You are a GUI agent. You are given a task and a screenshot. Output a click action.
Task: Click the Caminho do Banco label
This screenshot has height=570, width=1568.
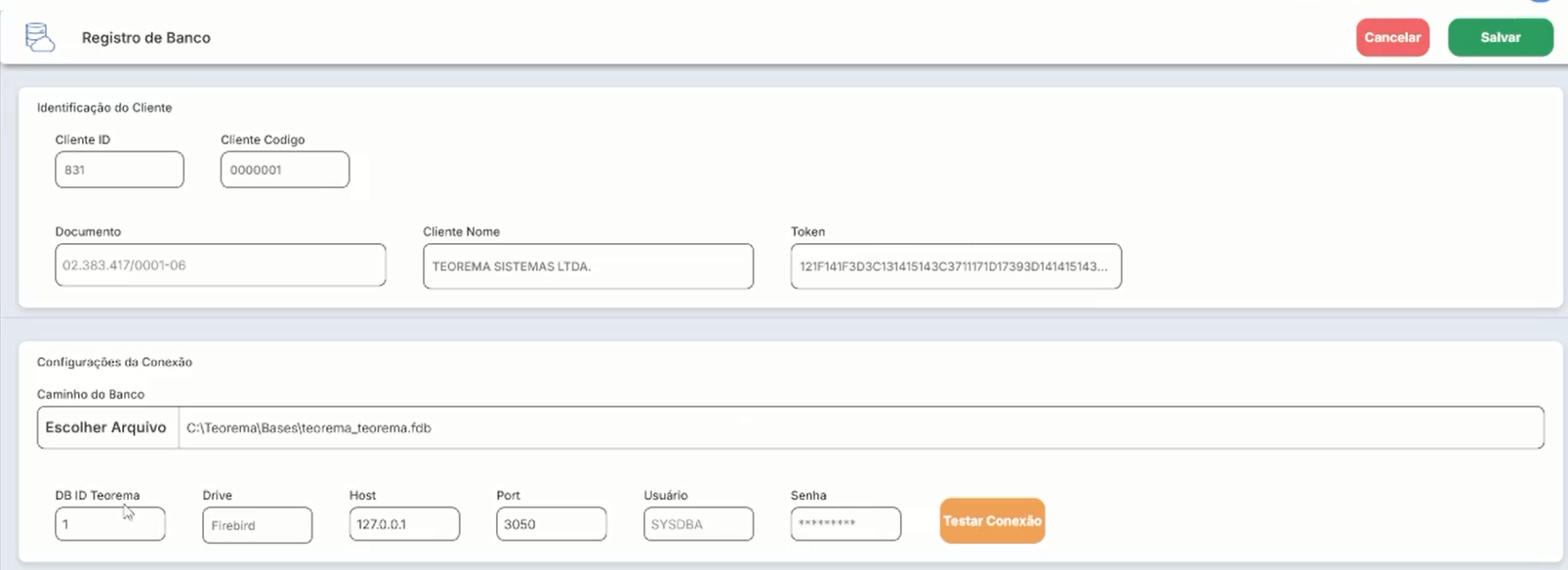[x=91, y=394]
